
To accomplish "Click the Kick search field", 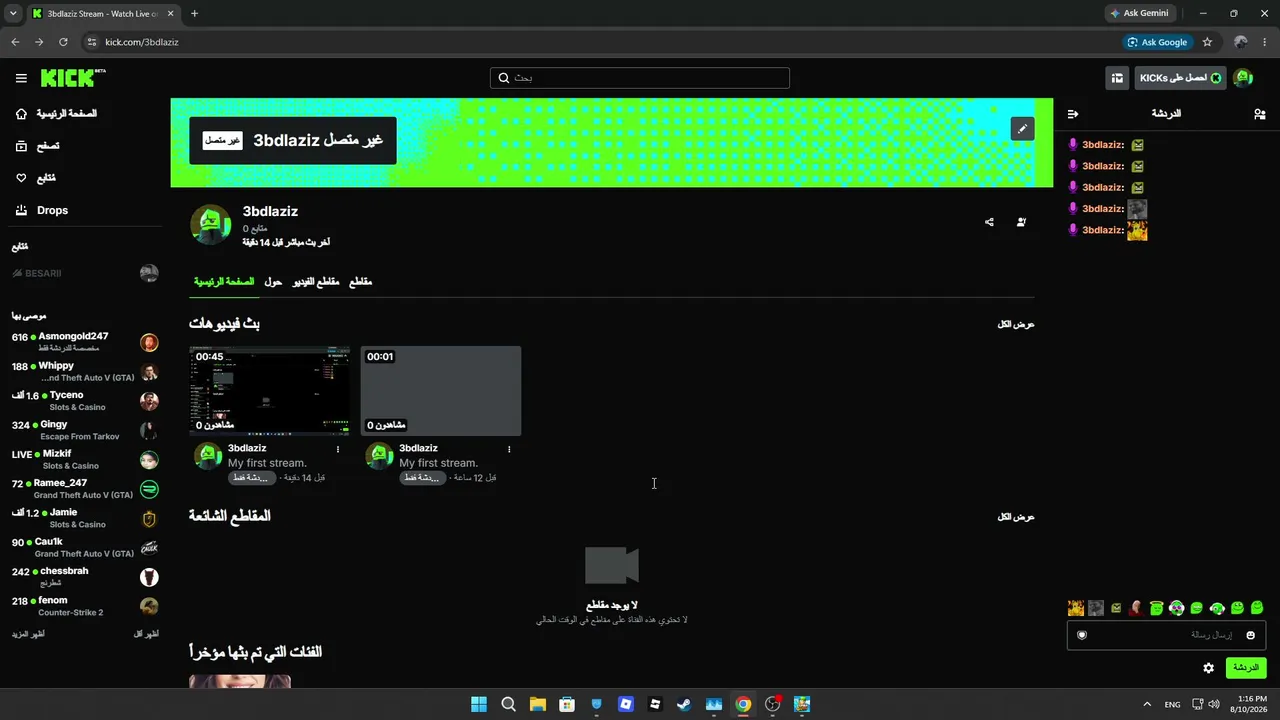I will pyautogui.click(x=640, y=78).
